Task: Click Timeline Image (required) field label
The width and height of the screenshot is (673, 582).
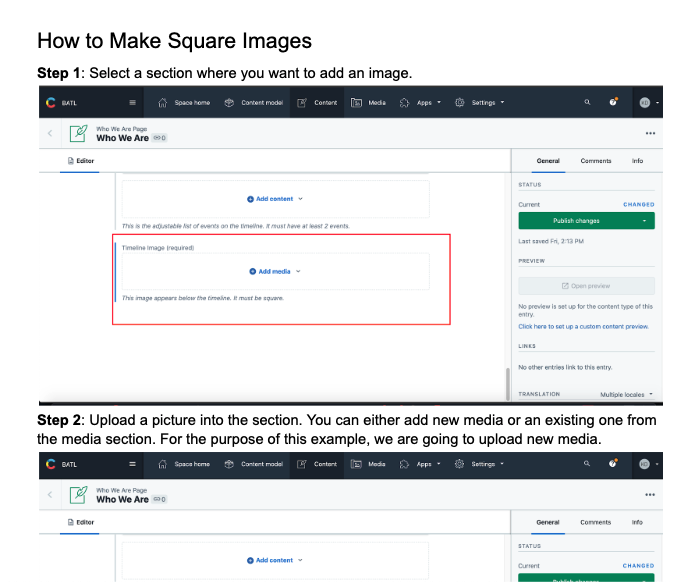Action: pos(158,248)
